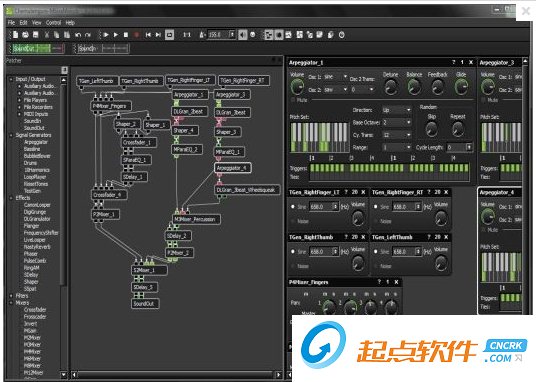This screenshot has height=382, width=536.
Task: Adjust the Volume knob in Arpeggiator_1
Action: click(x=297, y=87)
